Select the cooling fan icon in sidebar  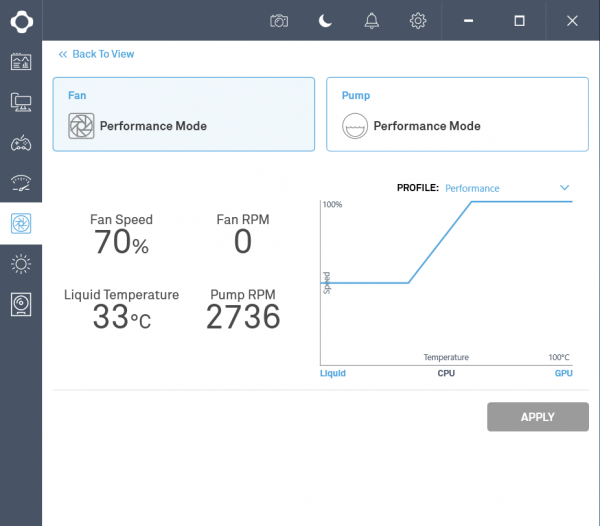pyautogui.click(x=21, y=223)
